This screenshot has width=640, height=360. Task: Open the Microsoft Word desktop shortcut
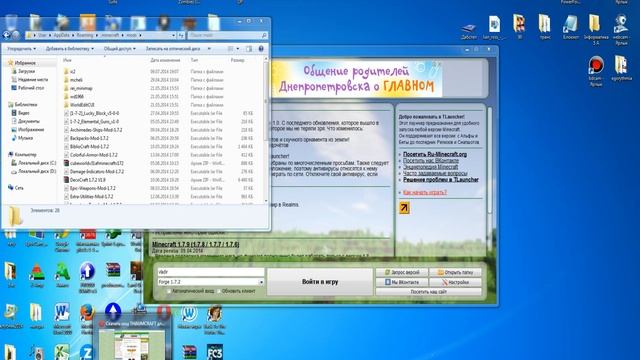(62, 313)
